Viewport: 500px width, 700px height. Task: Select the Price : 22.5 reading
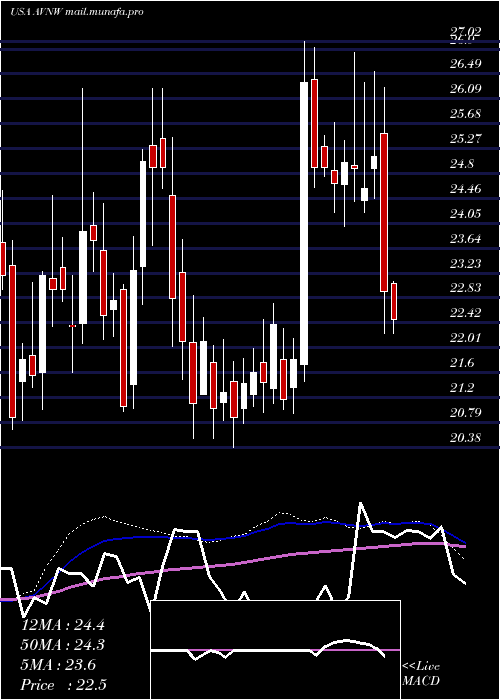pos(63,685)
